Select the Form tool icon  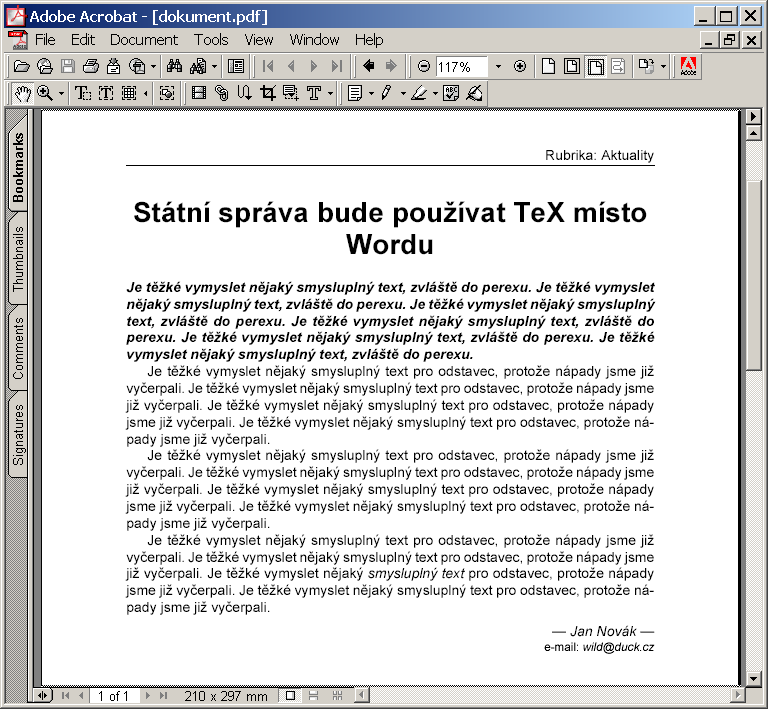tap(290, 93)
